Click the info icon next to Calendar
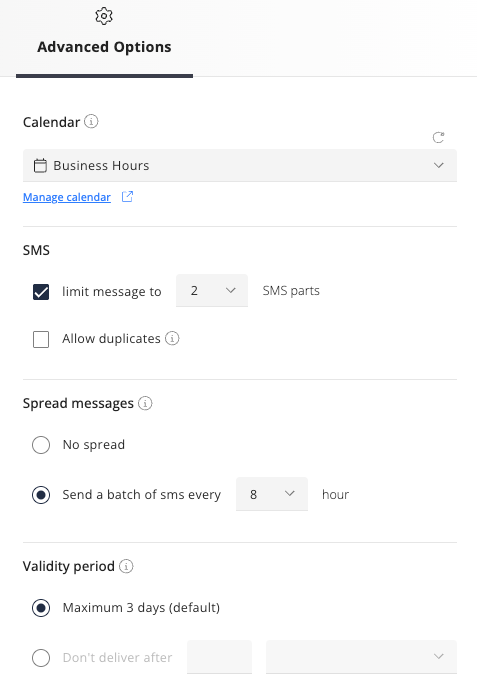Image resolution: width=477 pixels, height=698 pixels. click(x=91, y=121)
